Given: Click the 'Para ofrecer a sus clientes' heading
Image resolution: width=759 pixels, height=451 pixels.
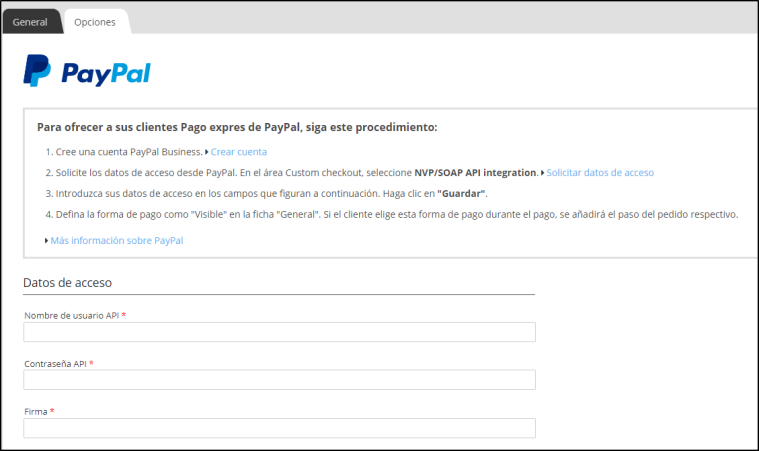Looking at the screenshot, I should [x=237, y=127].
